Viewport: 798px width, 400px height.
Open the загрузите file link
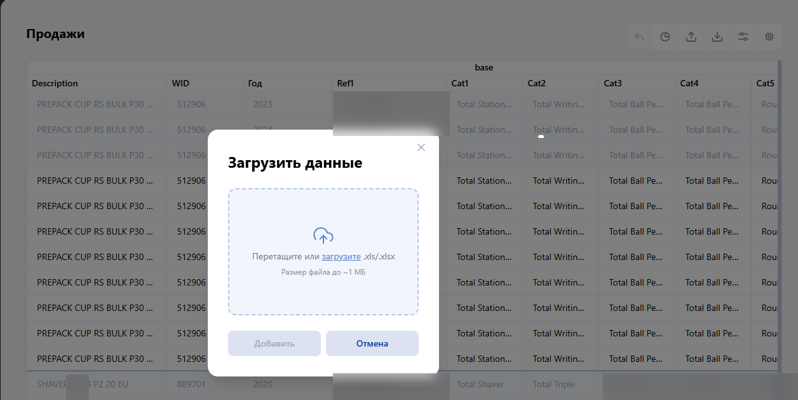click(341, 256)
